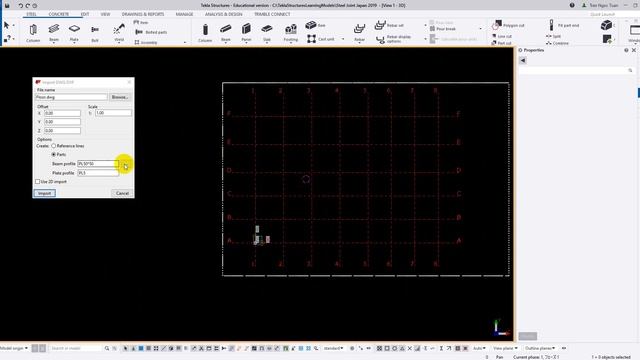
Task: Select the steel Beam tool
Action: pos(54,32)
